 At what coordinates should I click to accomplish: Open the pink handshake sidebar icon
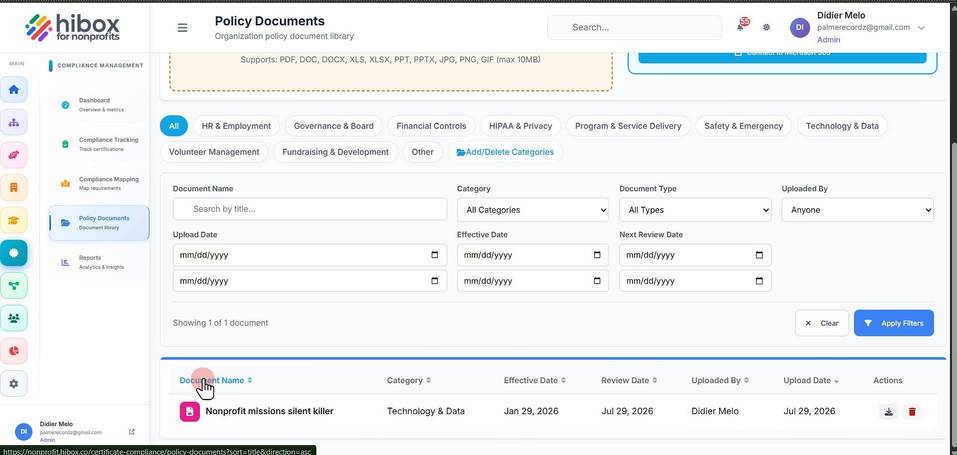tap(13, 155)
